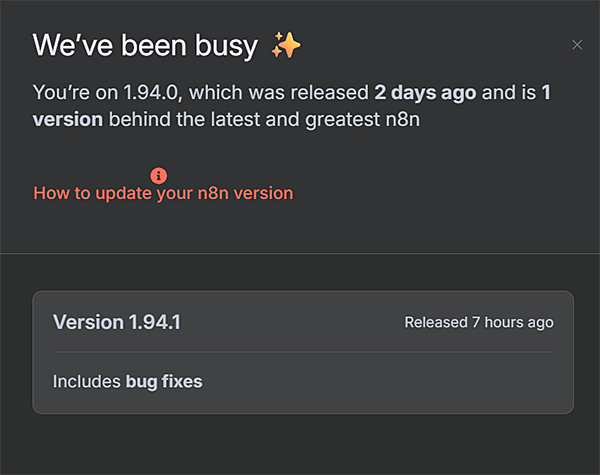Close the We've been busy panel
This screenshot has width=600, height=475.
coord(577,45)
